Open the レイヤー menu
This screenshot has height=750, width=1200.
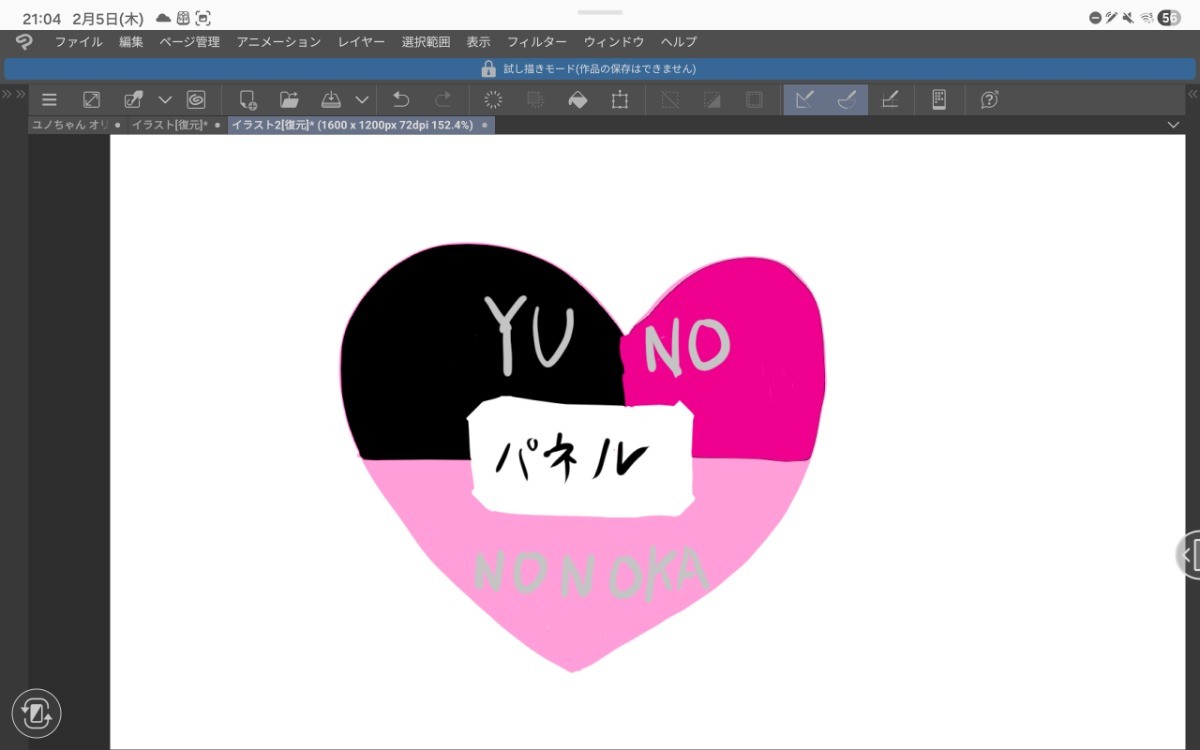(361, 42)
